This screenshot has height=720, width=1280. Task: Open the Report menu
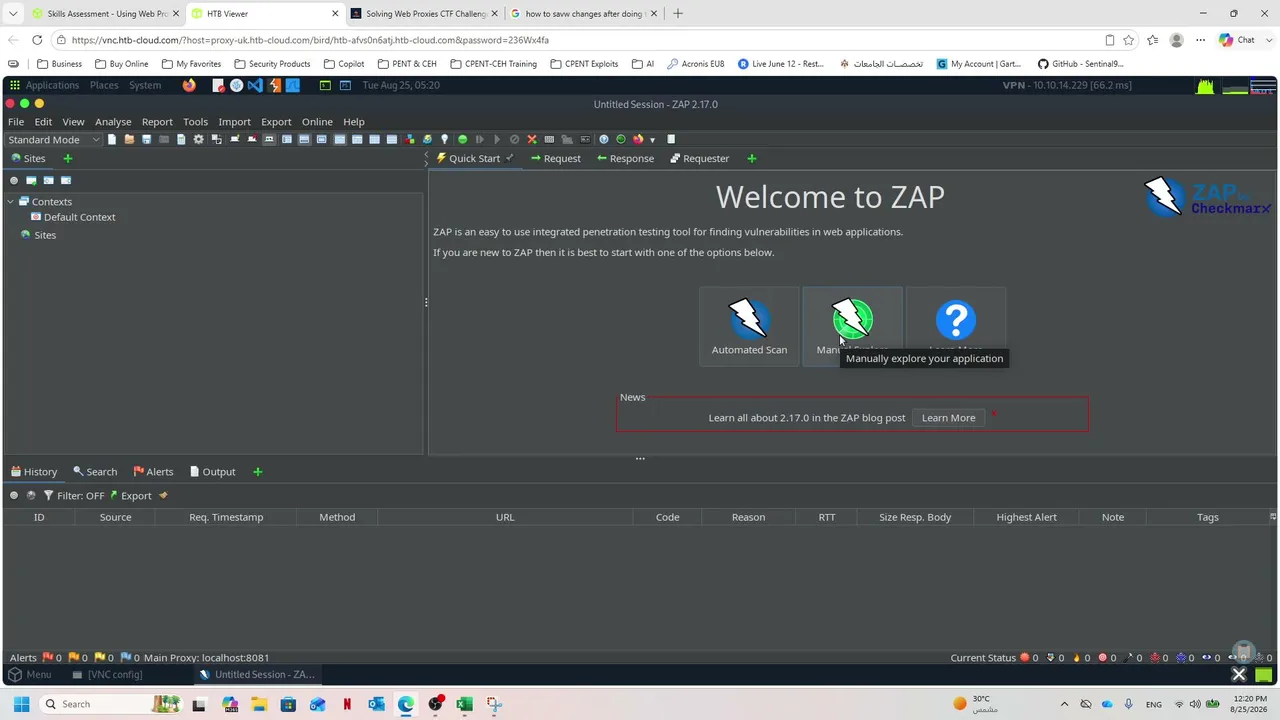click(x=157, y=122)
